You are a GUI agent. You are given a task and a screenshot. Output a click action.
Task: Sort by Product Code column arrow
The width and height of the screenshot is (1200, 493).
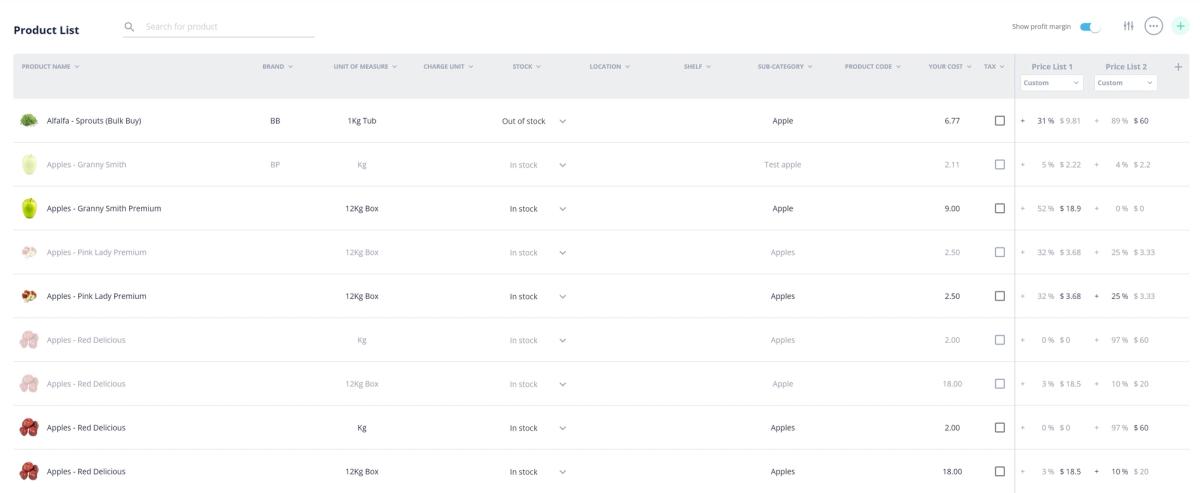coord(898,67)
